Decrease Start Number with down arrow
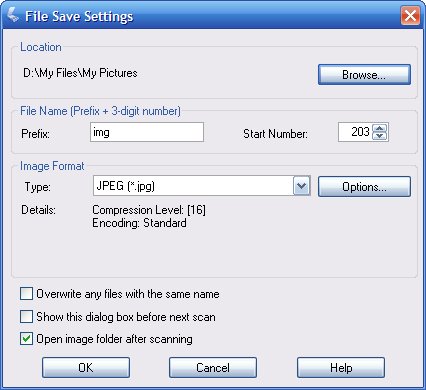 tap(379, 136)
